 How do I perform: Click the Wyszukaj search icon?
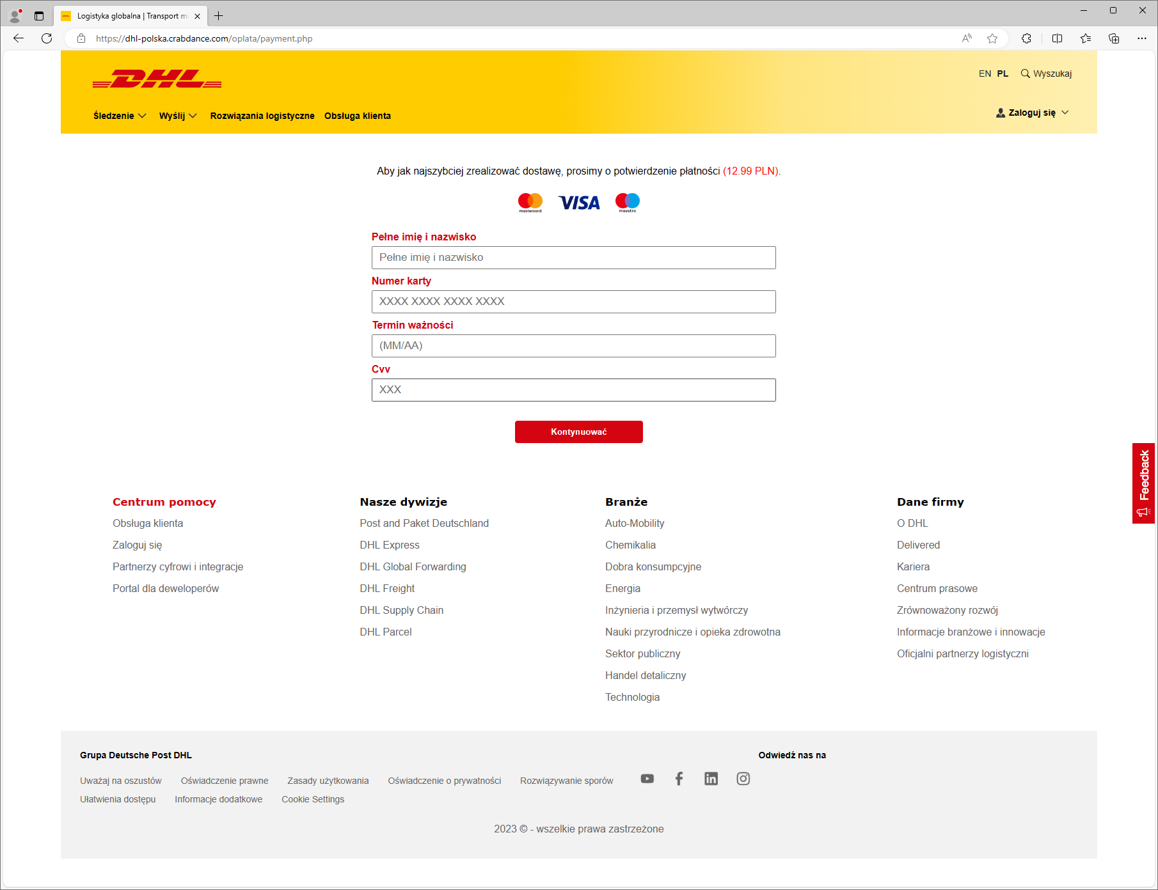(1025, 74)
